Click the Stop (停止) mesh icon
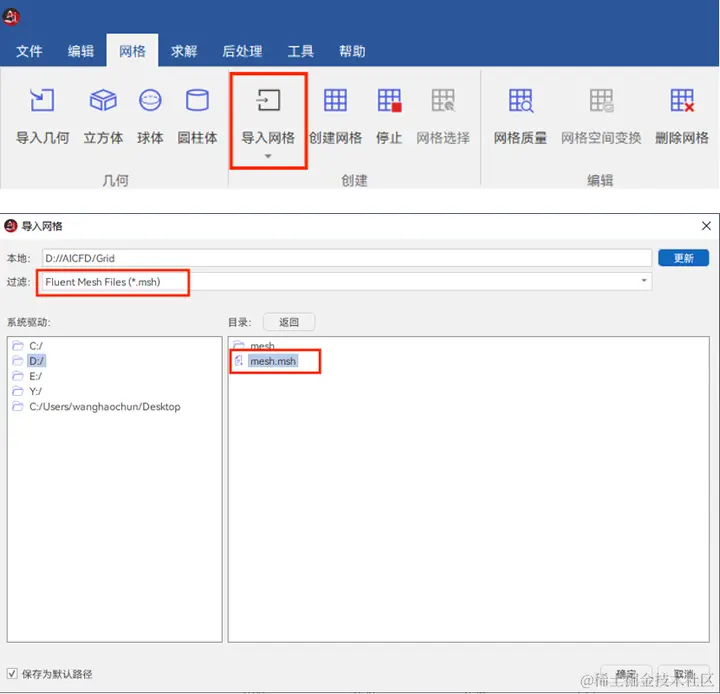The width and height of the screenshot is (720, 694). tap(389, 100)
